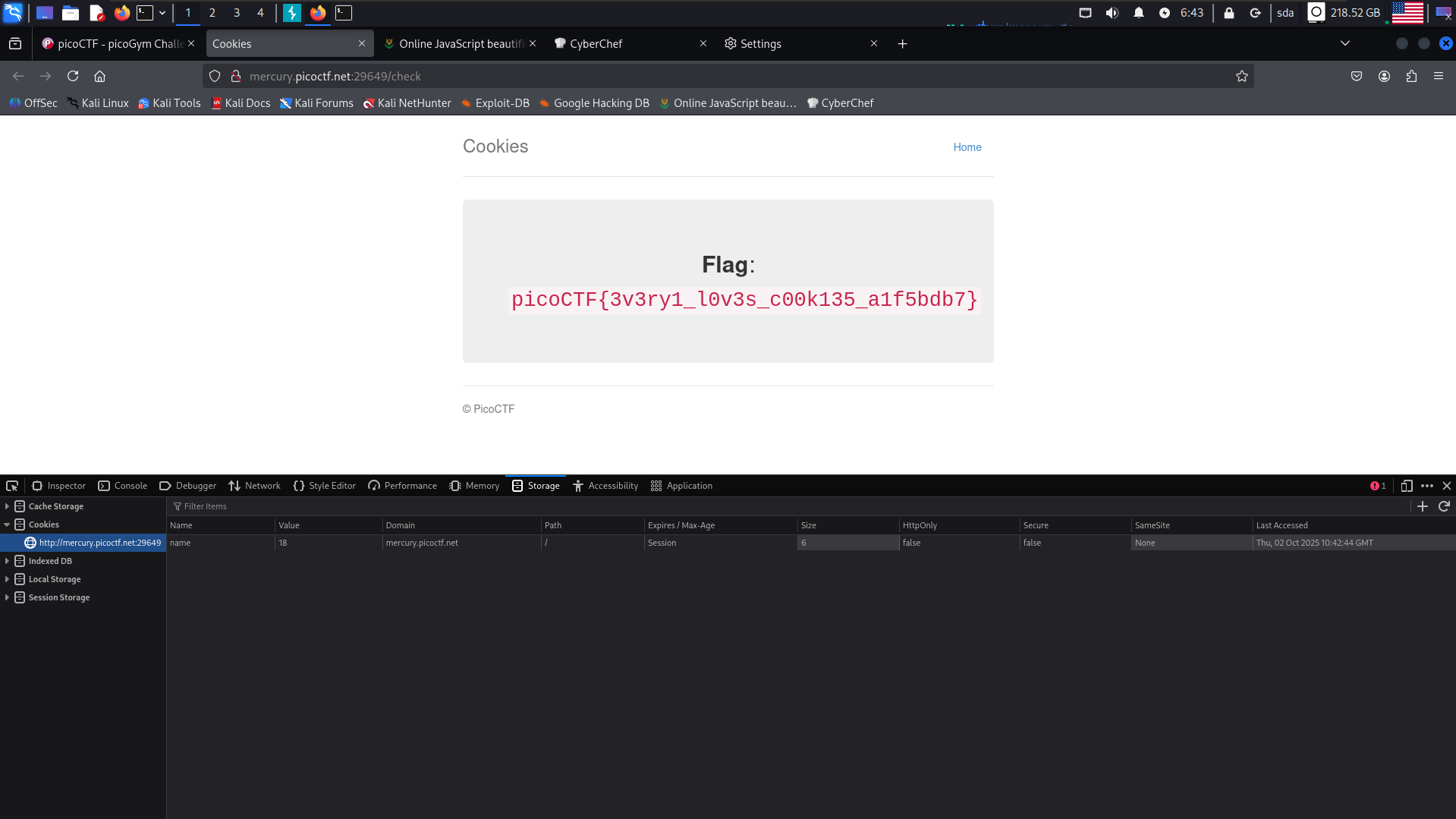Screen dimensions: 1456x819
Task: Open the Firefox extensions icon
Action: pyautogui.click(x=1411, y=76)
